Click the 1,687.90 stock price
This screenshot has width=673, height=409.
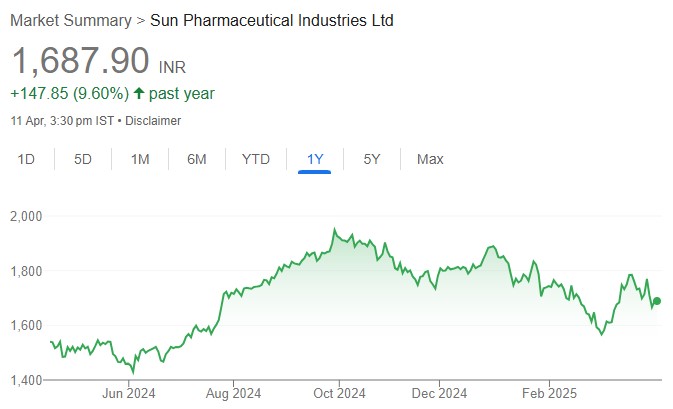click(x=80, y=61)
